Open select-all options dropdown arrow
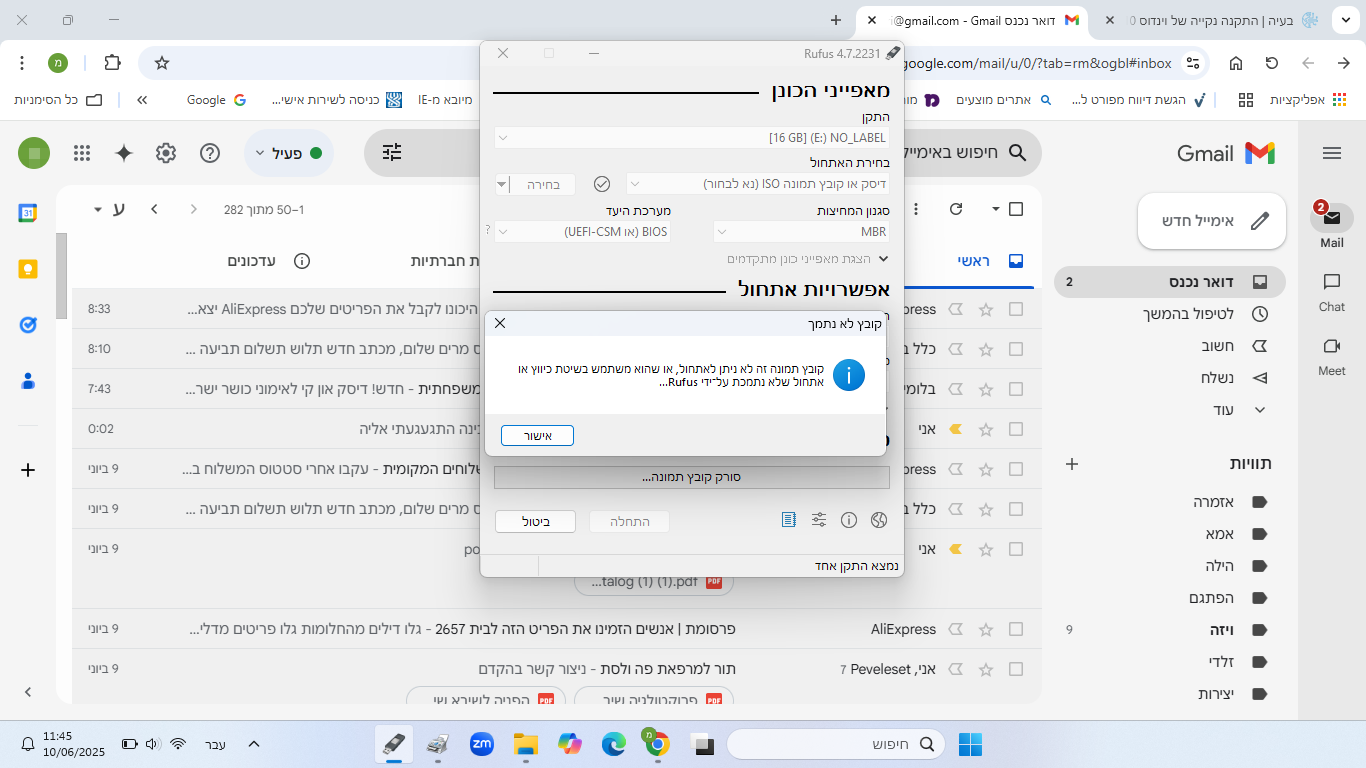Screen dimensions: 1366x768 (x=995, y=209)
